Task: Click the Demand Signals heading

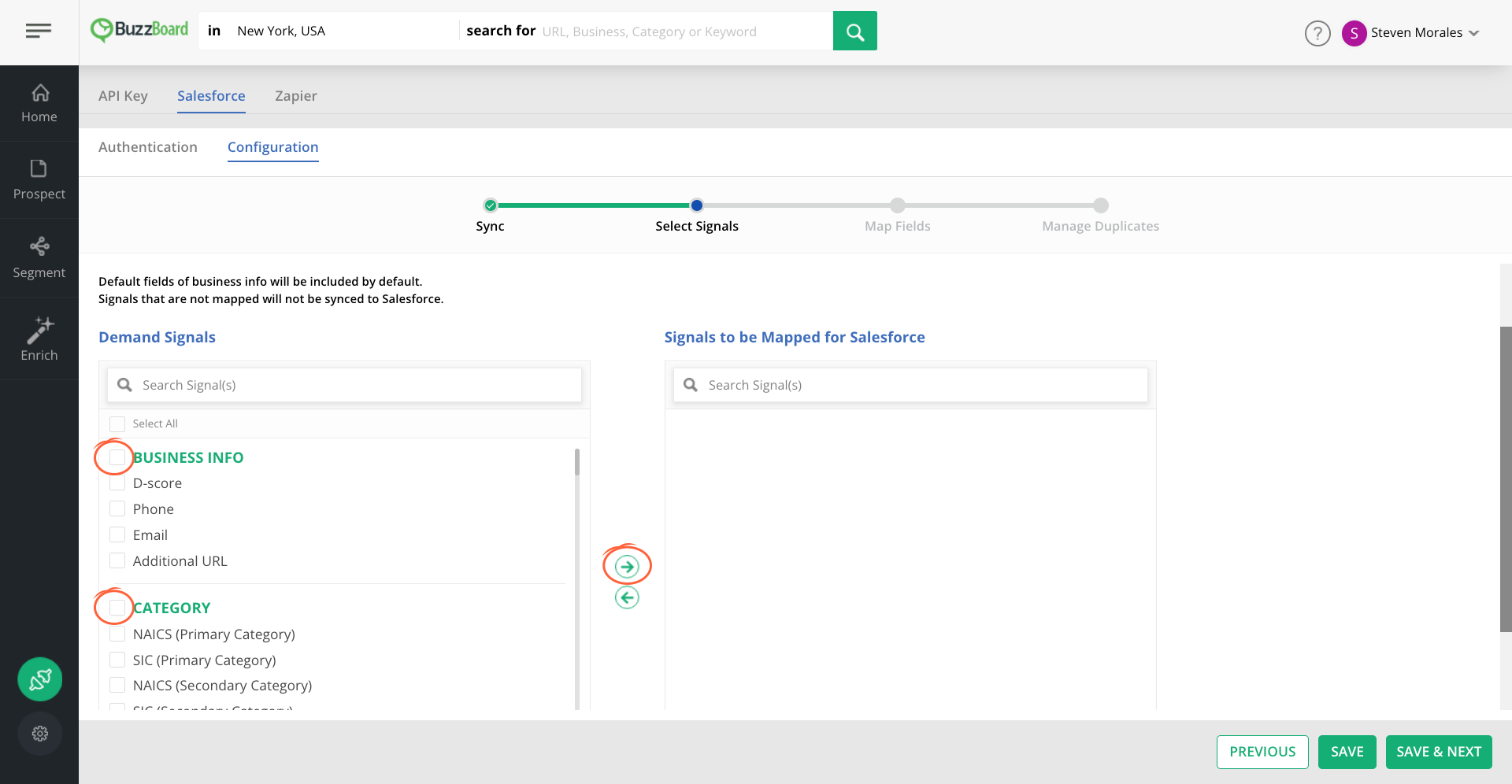Action: click(157, 337)
